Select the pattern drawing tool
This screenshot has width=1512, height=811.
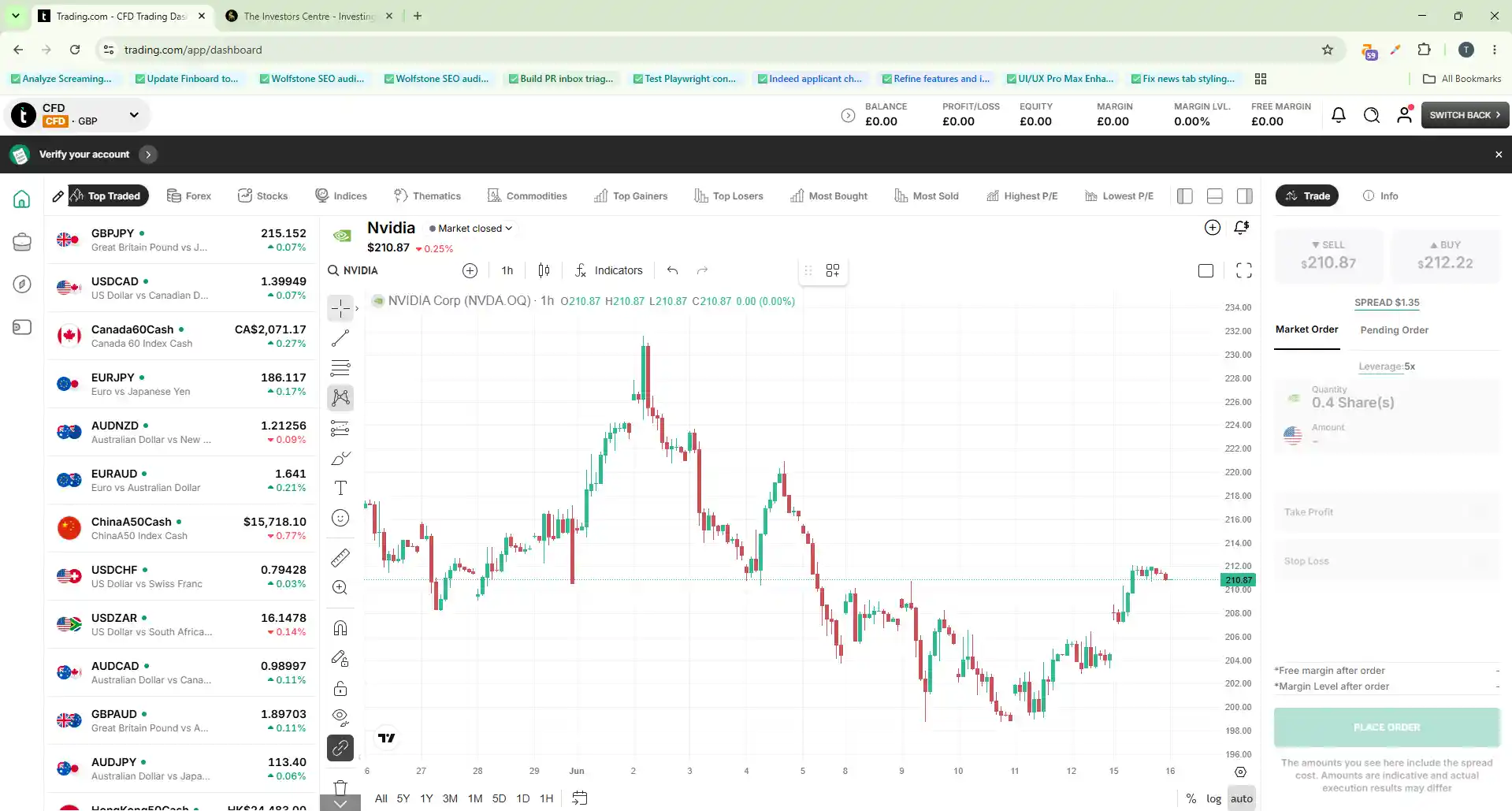340,398
